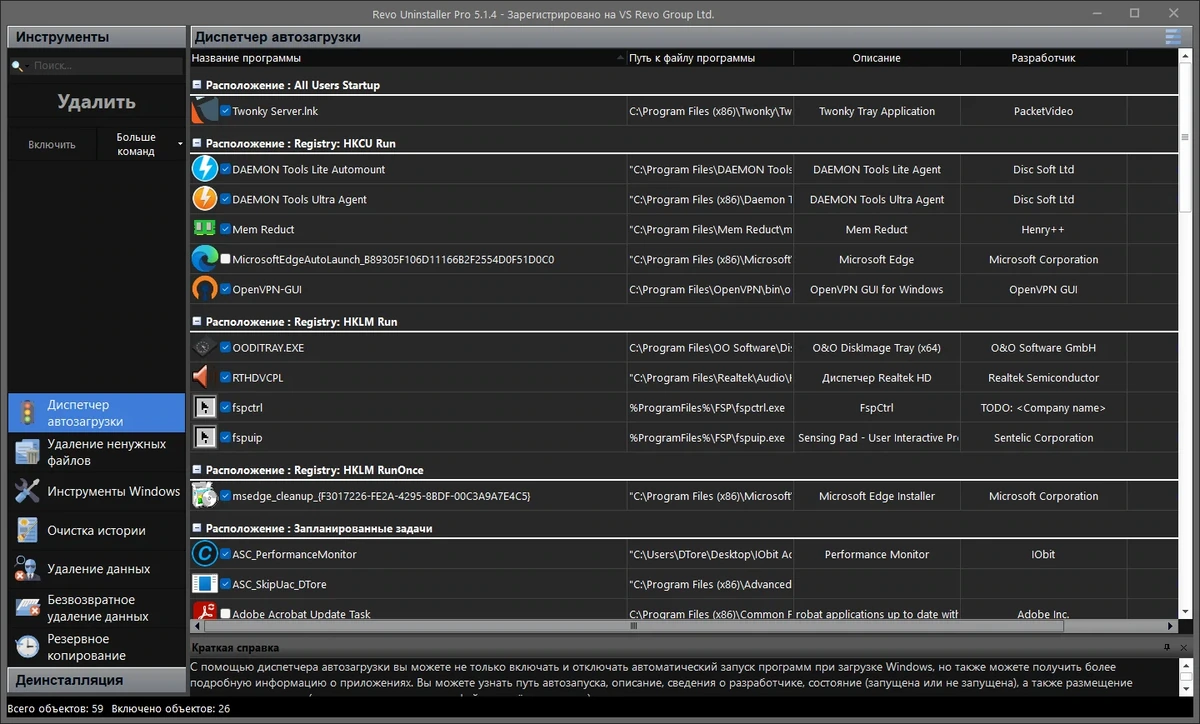Select Диспетчер автозагрузки in the sidebar
The width and height of the screenshot is (1200, 724).
[x=97, y=413]
